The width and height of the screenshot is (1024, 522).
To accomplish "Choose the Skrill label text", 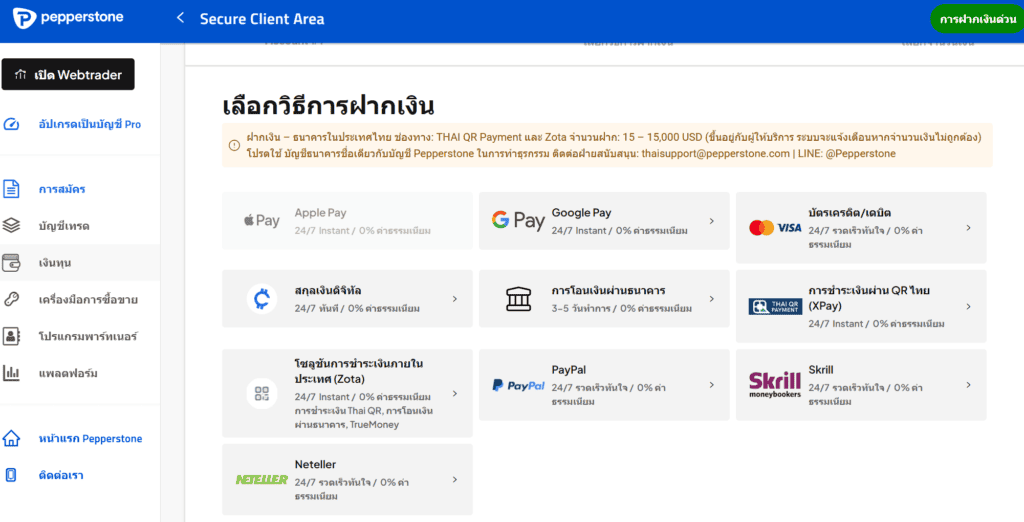I will pos(821,370).
